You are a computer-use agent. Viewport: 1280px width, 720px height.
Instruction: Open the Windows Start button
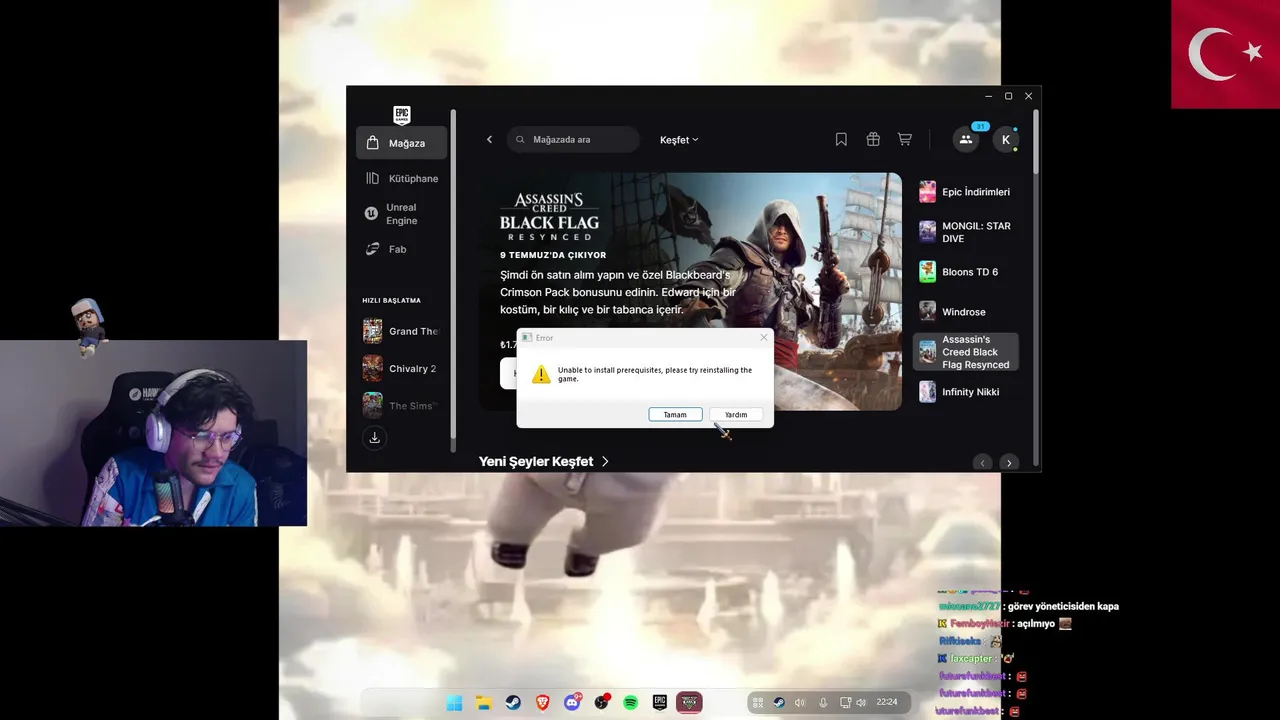point(454,703)
